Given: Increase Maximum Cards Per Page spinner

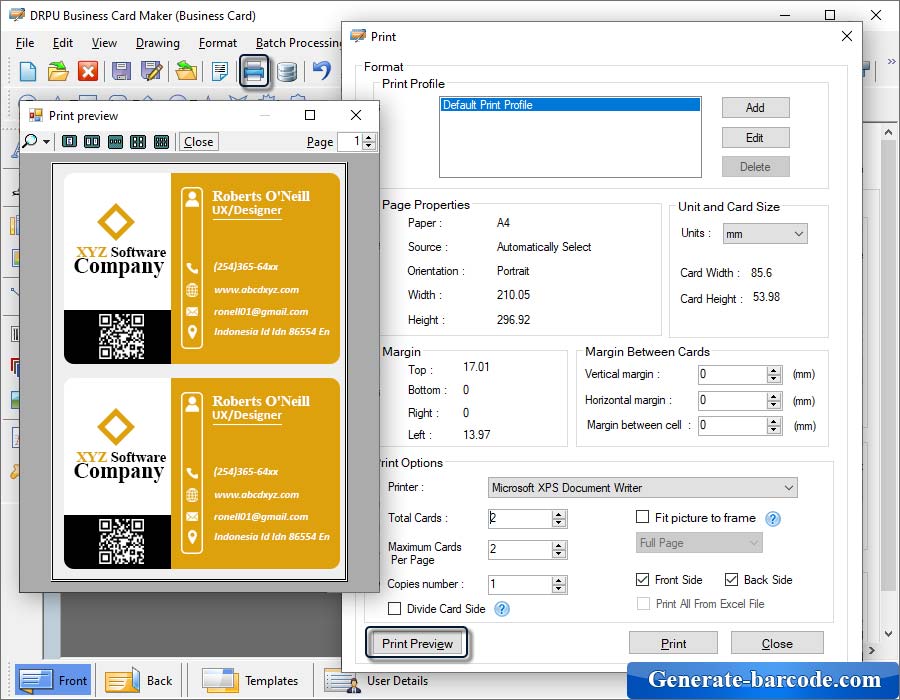Looking at the screenshot, I should pos(558,546).
